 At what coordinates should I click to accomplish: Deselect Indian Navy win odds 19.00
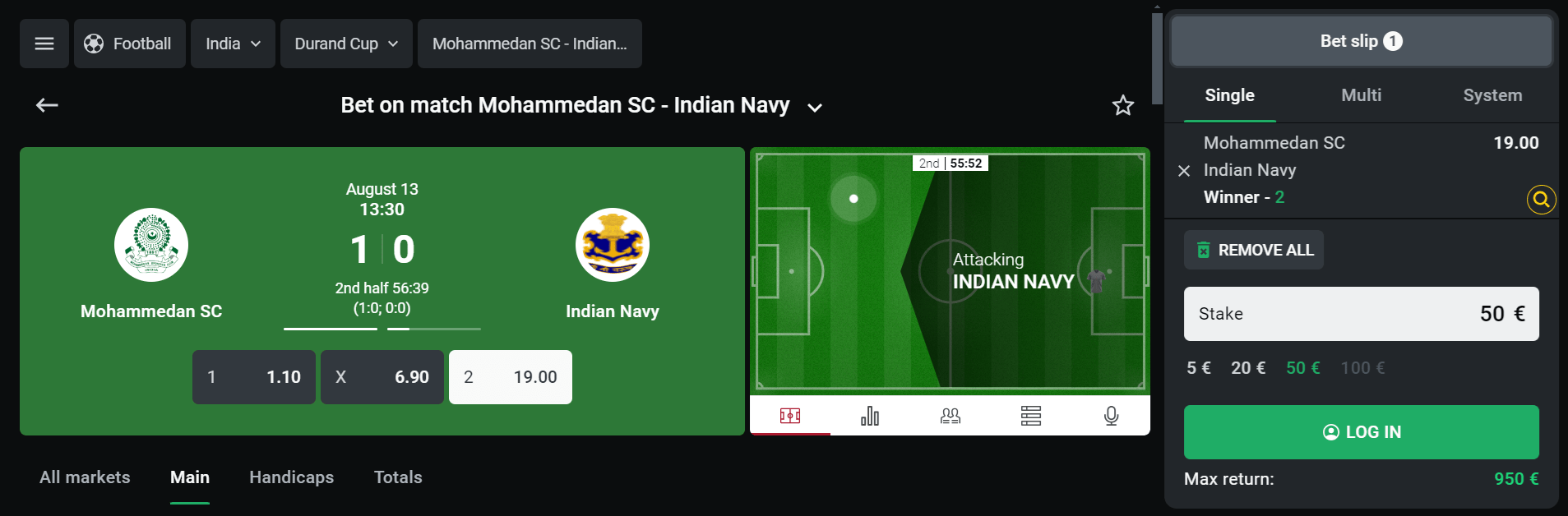click(511, 377)
